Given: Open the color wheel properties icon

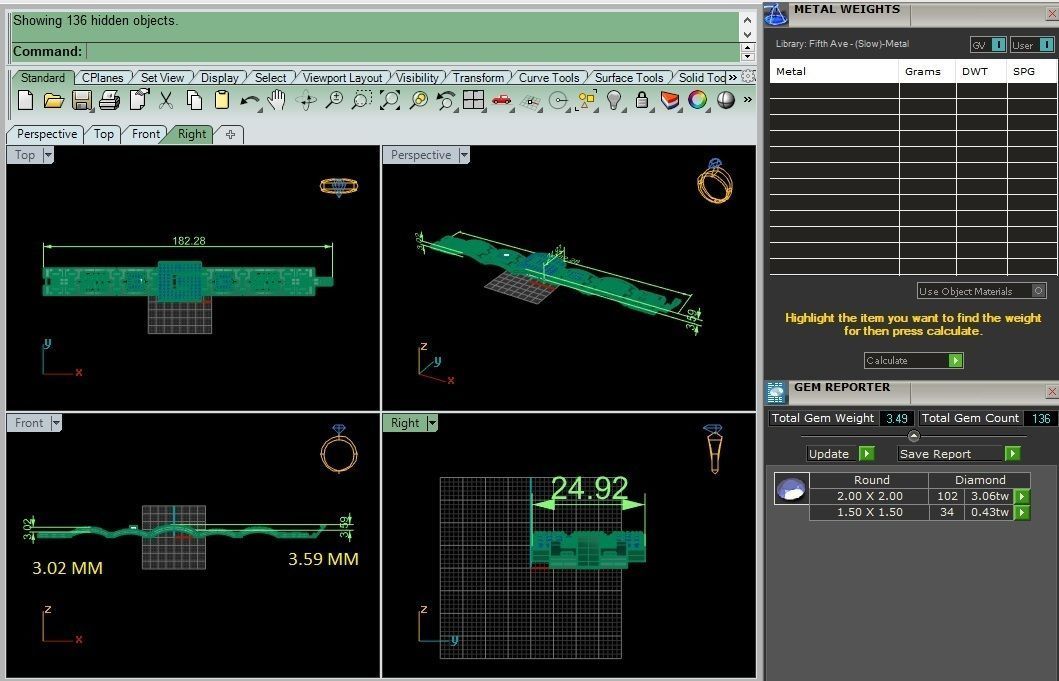Looking at the screenshot, I should [697, 100].
